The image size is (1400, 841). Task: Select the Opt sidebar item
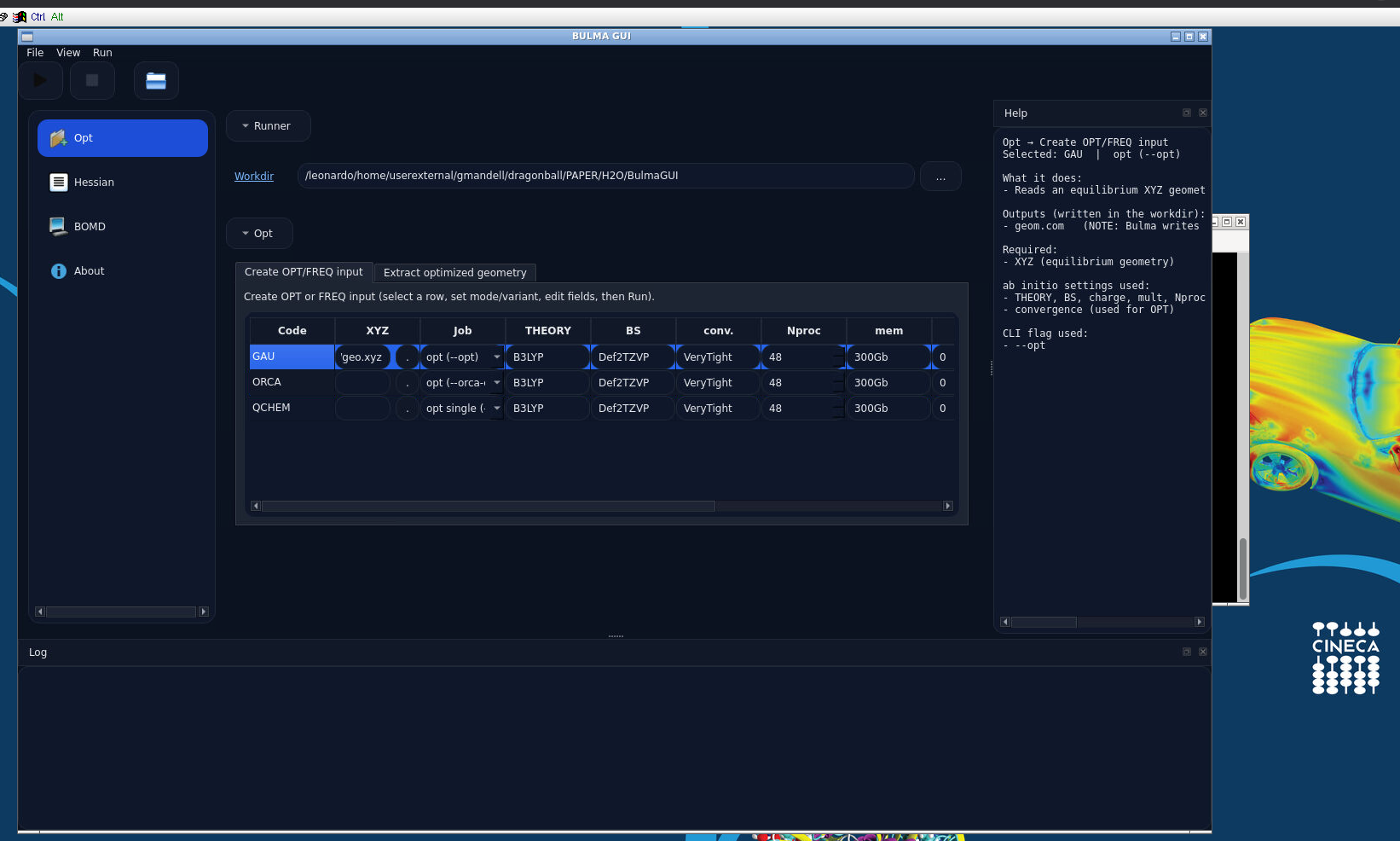pyautogui.click(x=123, y=138)
